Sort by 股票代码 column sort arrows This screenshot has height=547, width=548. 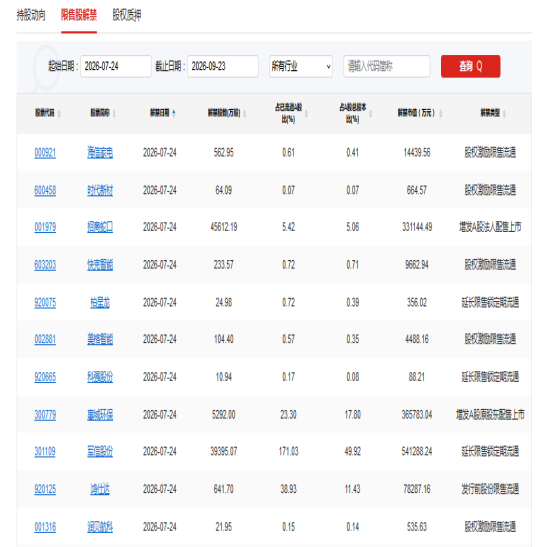point(59,113)
